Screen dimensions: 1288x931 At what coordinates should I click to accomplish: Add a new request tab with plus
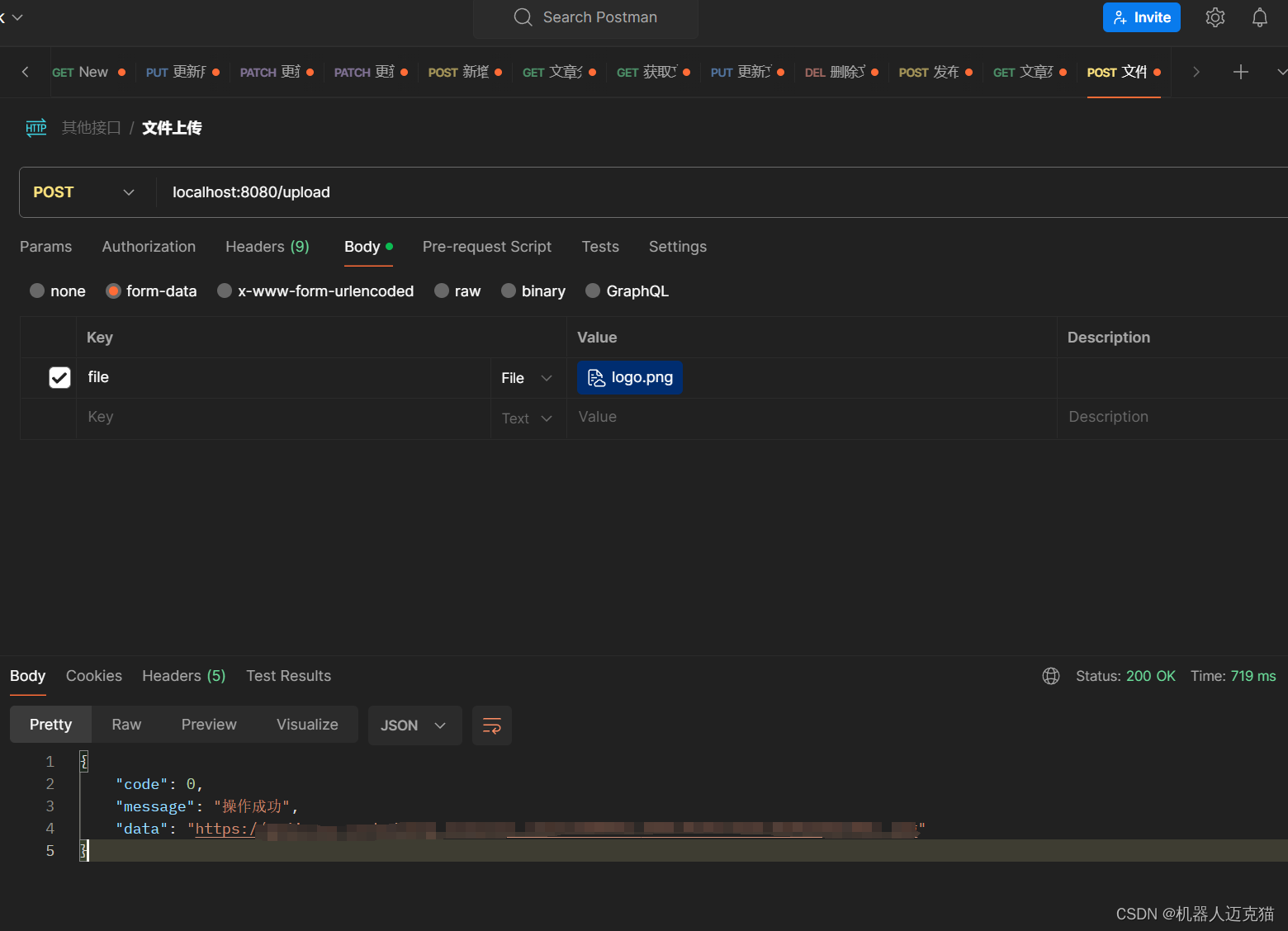point(1240,72)
